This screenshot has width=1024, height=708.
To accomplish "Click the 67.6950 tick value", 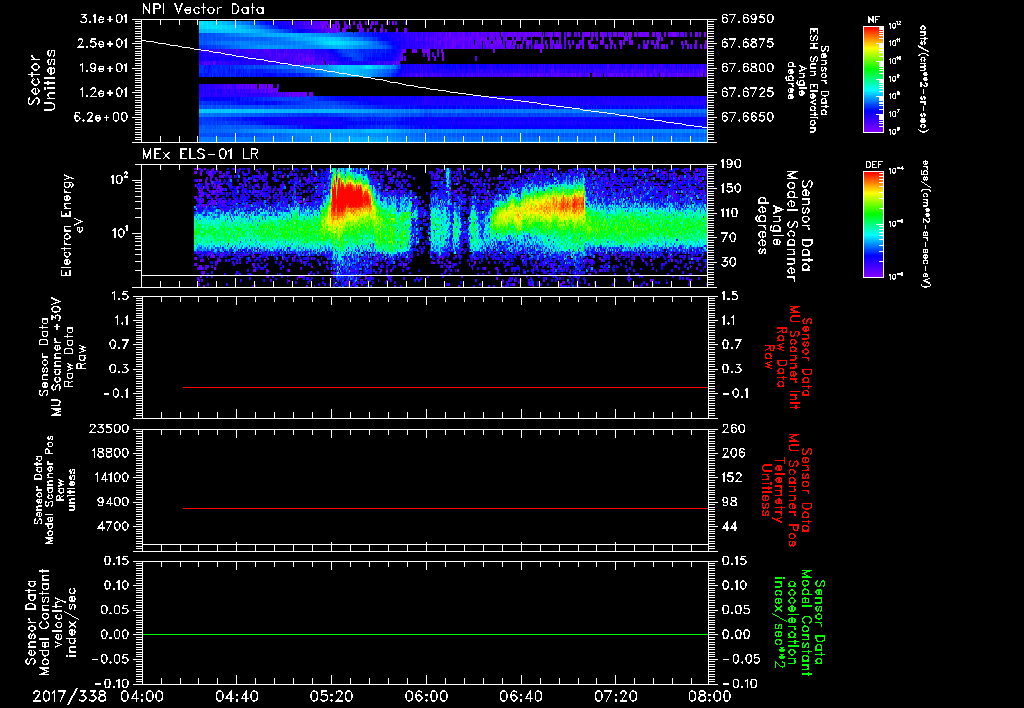I will coord(748,18).
